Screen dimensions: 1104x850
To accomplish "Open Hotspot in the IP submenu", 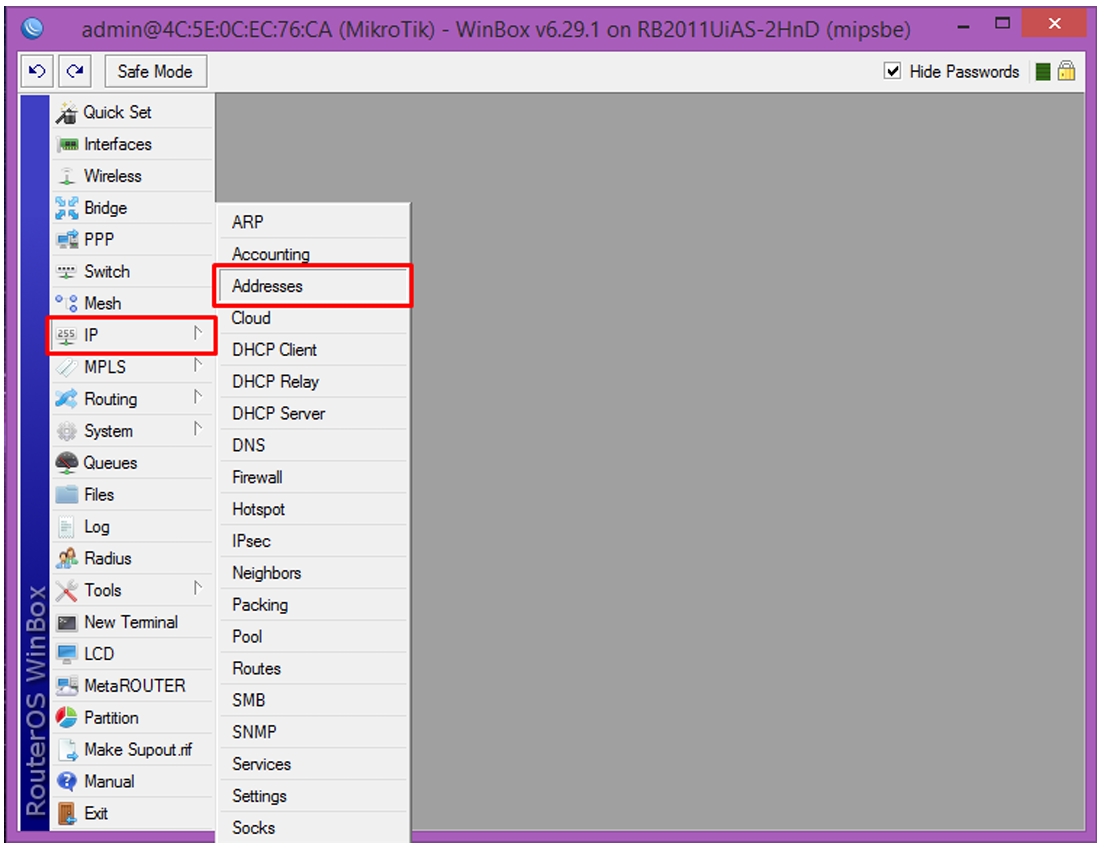I will point(313,509).
